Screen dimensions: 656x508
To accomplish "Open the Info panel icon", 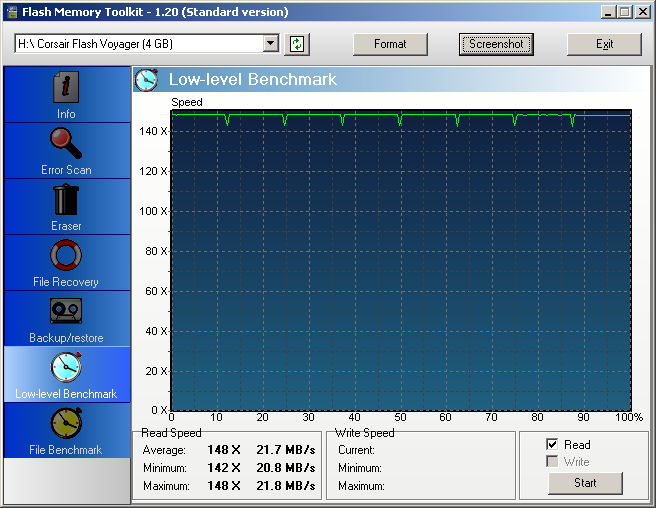I will pyautogui.click(x=66, y=87).
